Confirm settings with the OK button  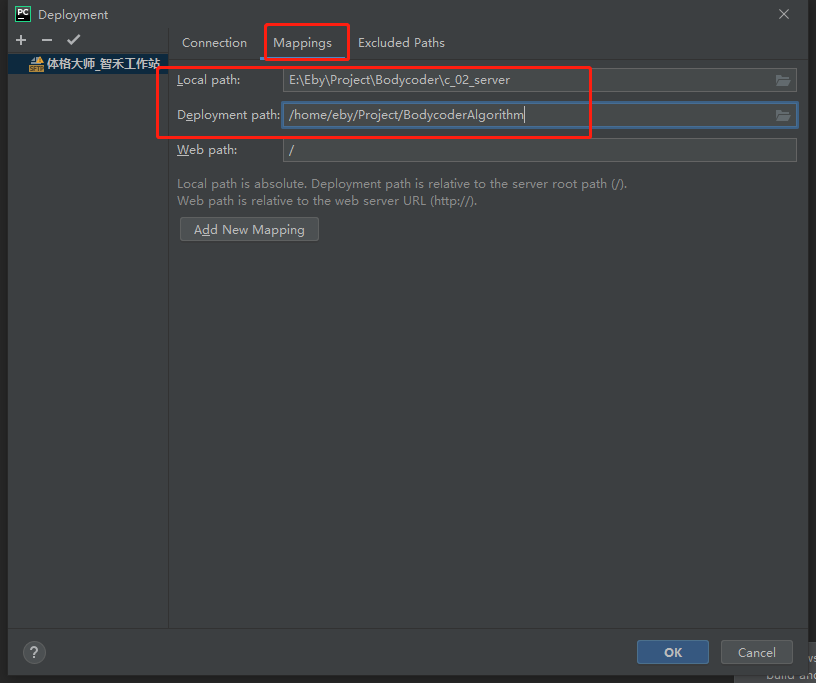click(672, 652)
